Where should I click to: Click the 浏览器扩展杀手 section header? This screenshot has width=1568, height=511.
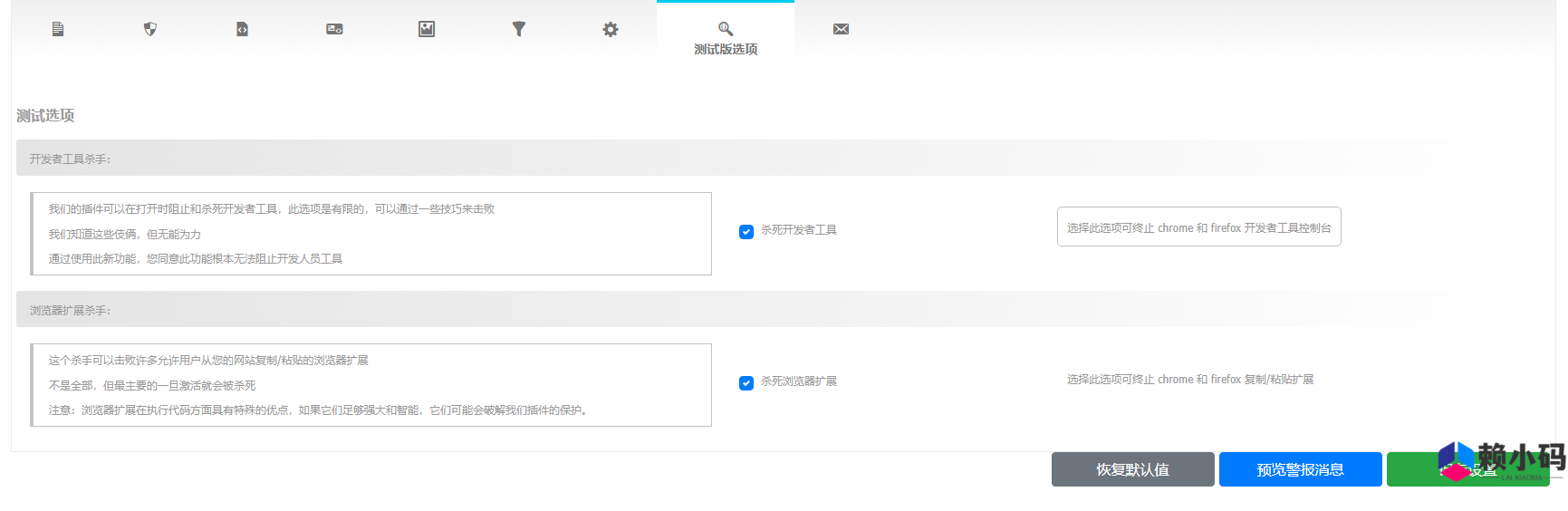(x=70, y=310)
